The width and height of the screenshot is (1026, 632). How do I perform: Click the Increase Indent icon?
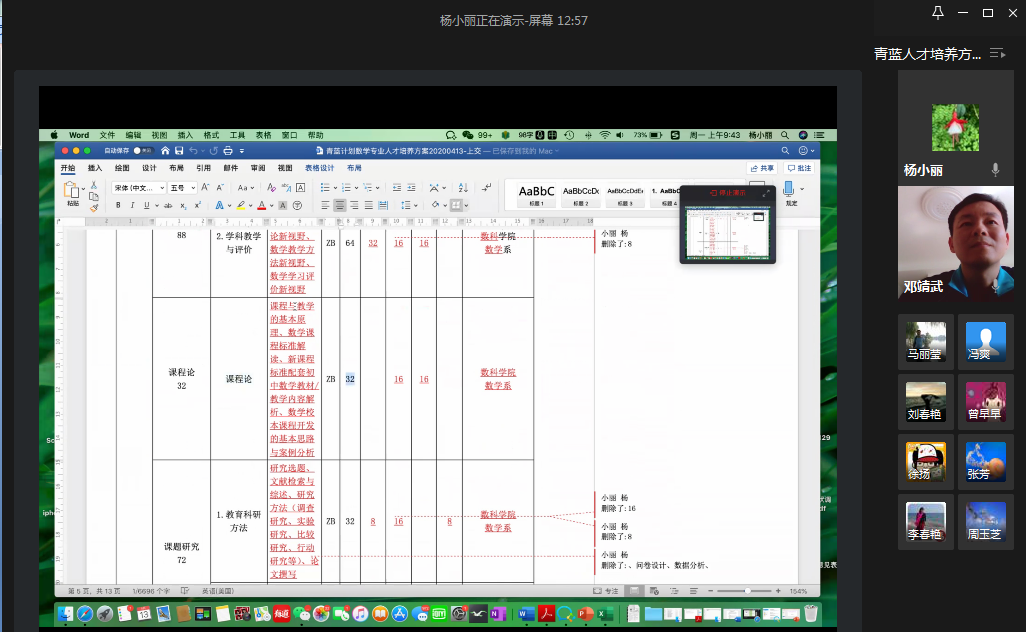tap(411, 188)
